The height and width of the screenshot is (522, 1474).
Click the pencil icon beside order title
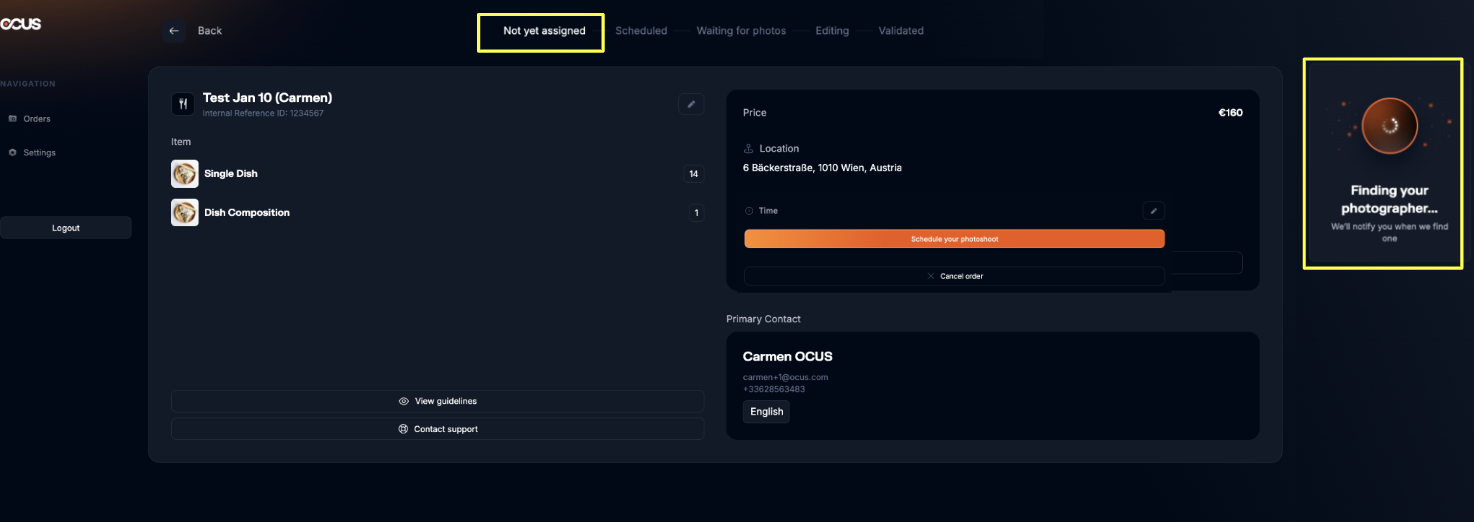tap(691, 104)
